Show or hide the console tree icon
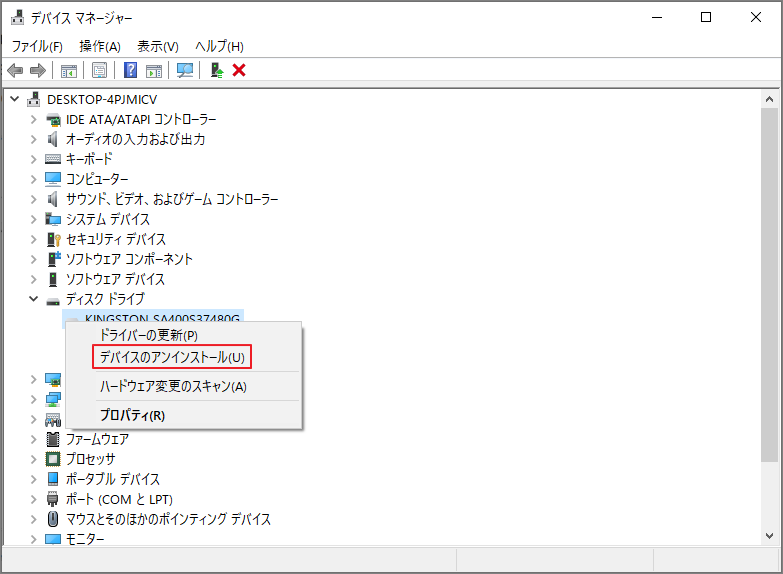The image size is (783, 574). click(69, 70)
